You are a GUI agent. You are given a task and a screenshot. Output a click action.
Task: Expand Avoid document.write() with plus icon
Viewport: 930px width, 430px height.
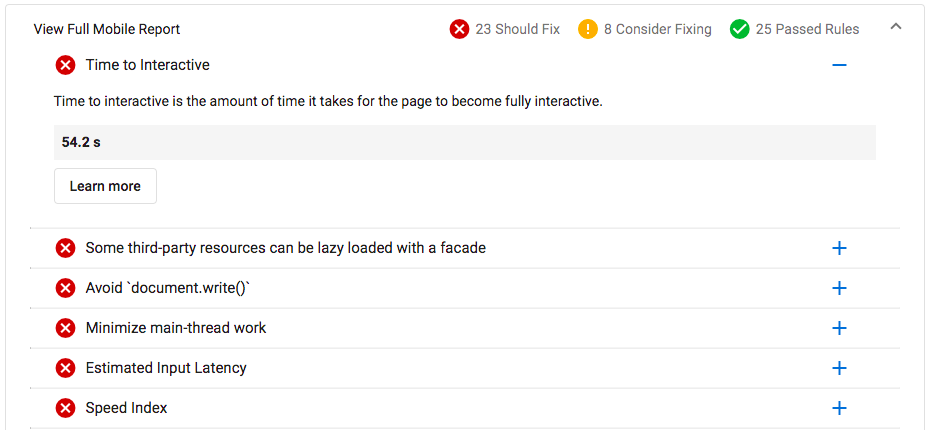(x=839, y=288)
